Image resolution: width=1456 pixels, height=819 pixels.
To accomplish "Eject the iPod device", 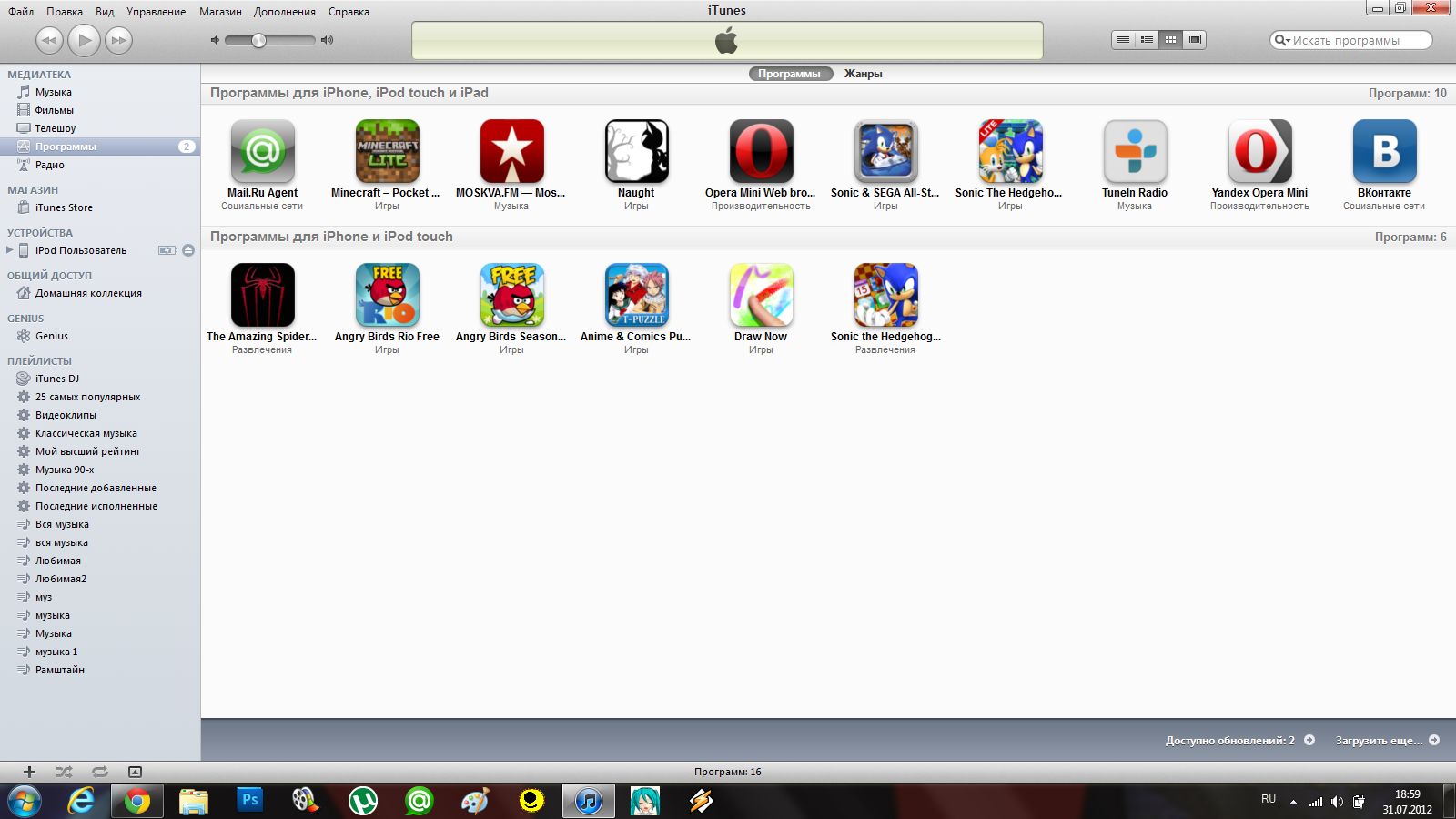I will [x=188, y=250].
